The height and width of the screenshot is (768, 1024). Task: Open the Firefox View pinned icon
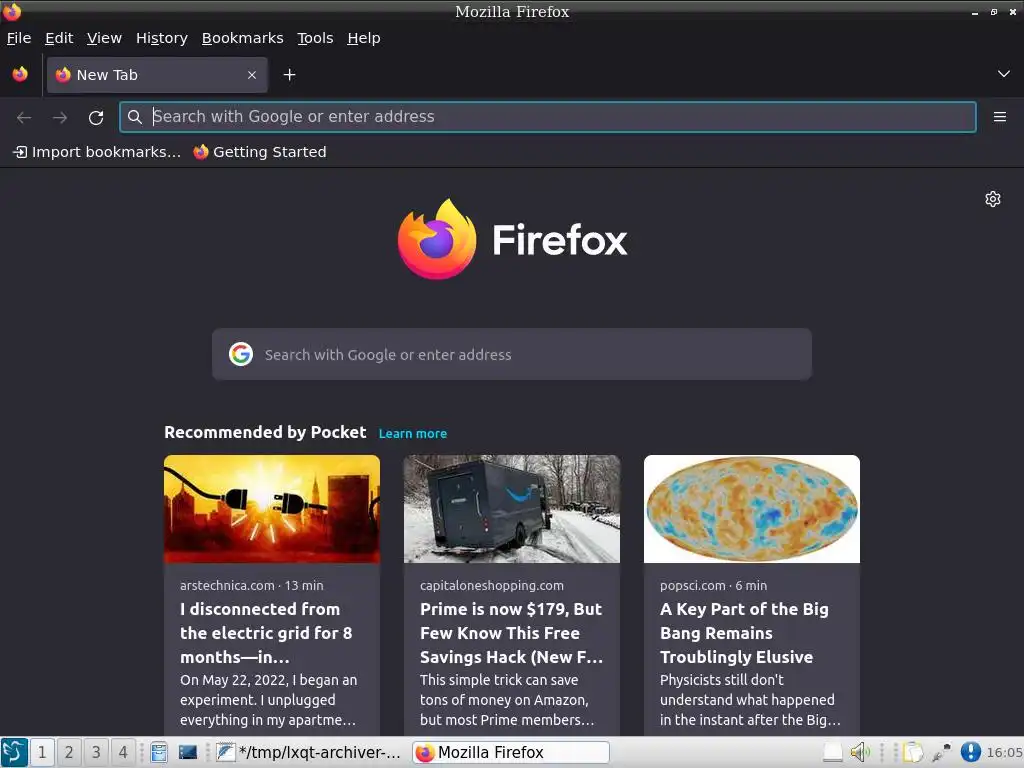pyautogui.click(x=20, y=74)
